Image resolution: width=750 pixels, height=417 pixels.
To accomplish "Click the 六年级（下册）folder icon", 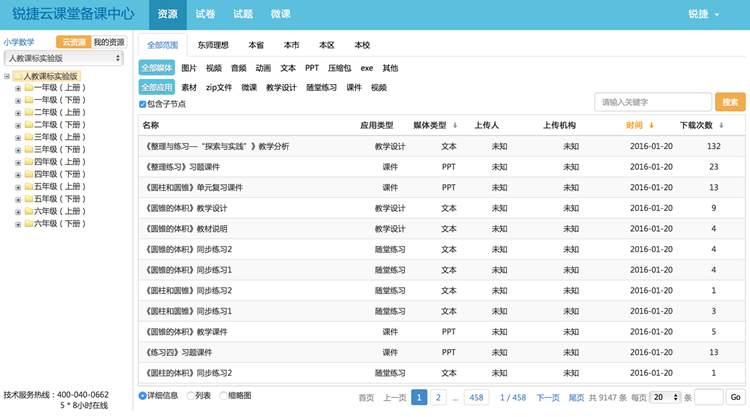I will point(28,223).
